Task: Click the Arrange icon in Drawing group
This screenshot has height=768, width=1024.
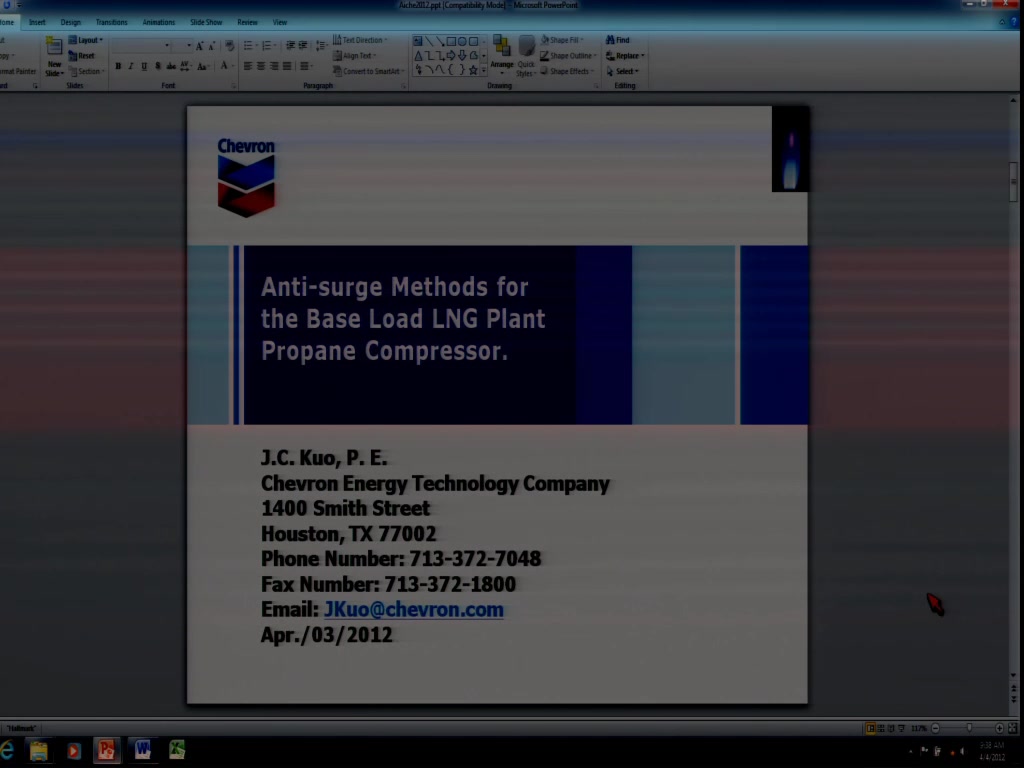Action: coord(502,54)
